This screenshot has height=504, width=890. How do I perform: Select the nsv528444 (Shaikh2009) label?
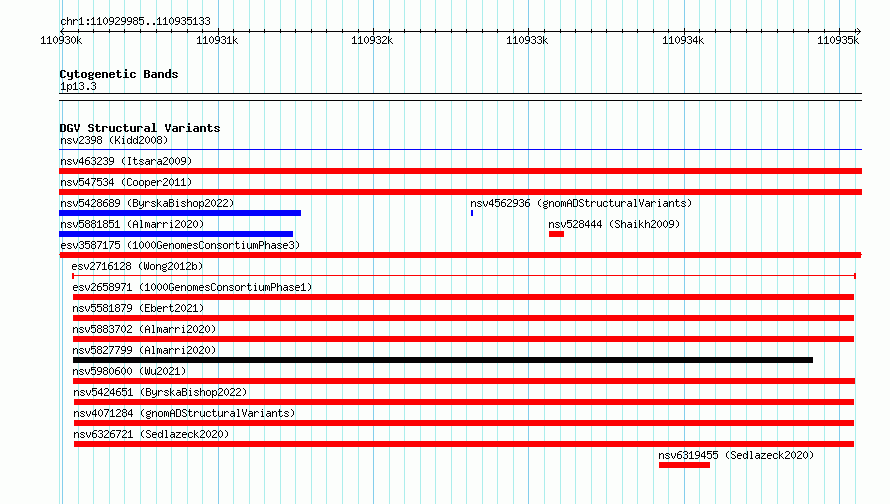coord(614,224)
